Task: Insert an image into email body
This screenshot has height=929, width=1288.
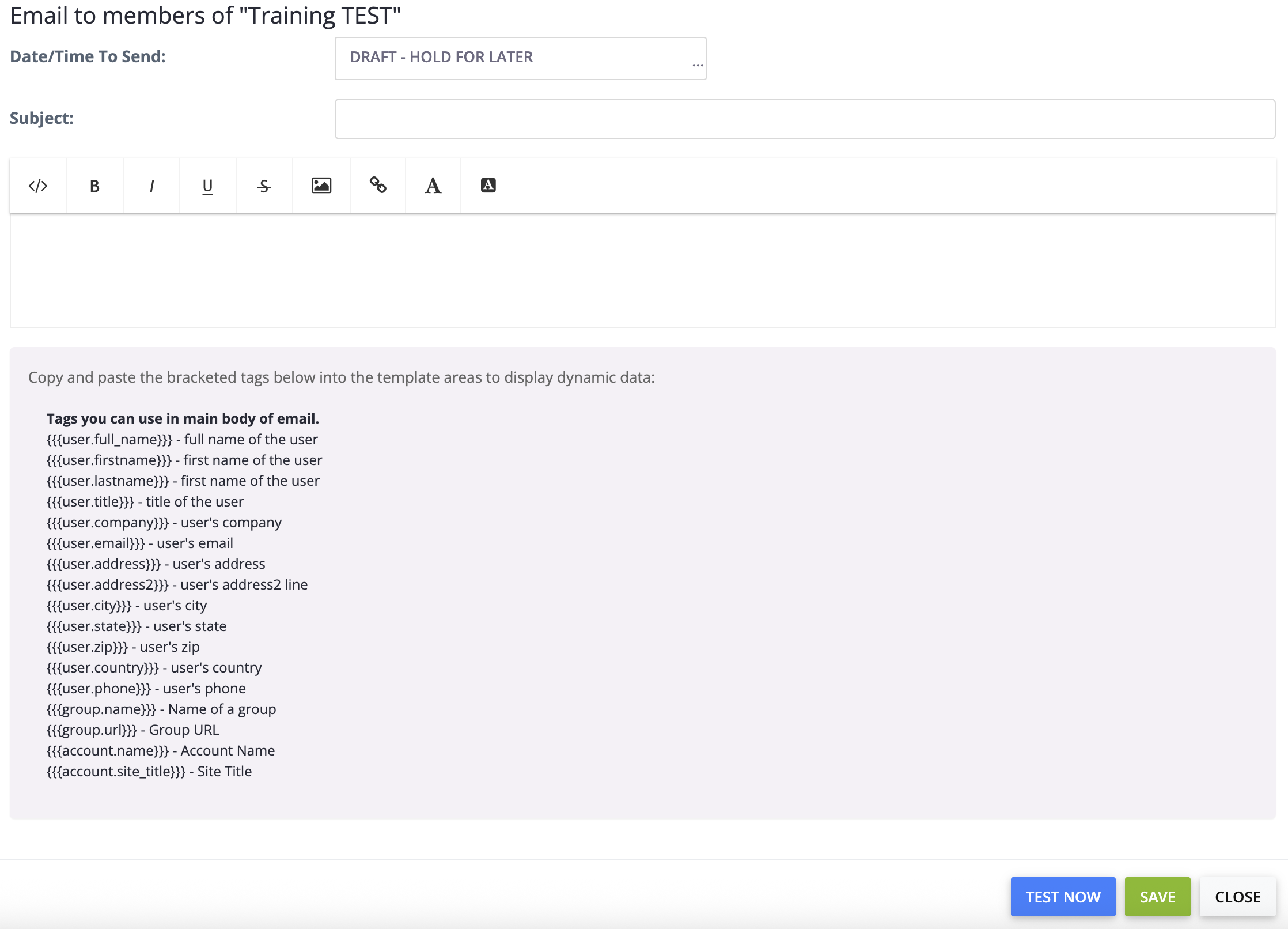Action: pyautogui.click(x=321, y=186)
